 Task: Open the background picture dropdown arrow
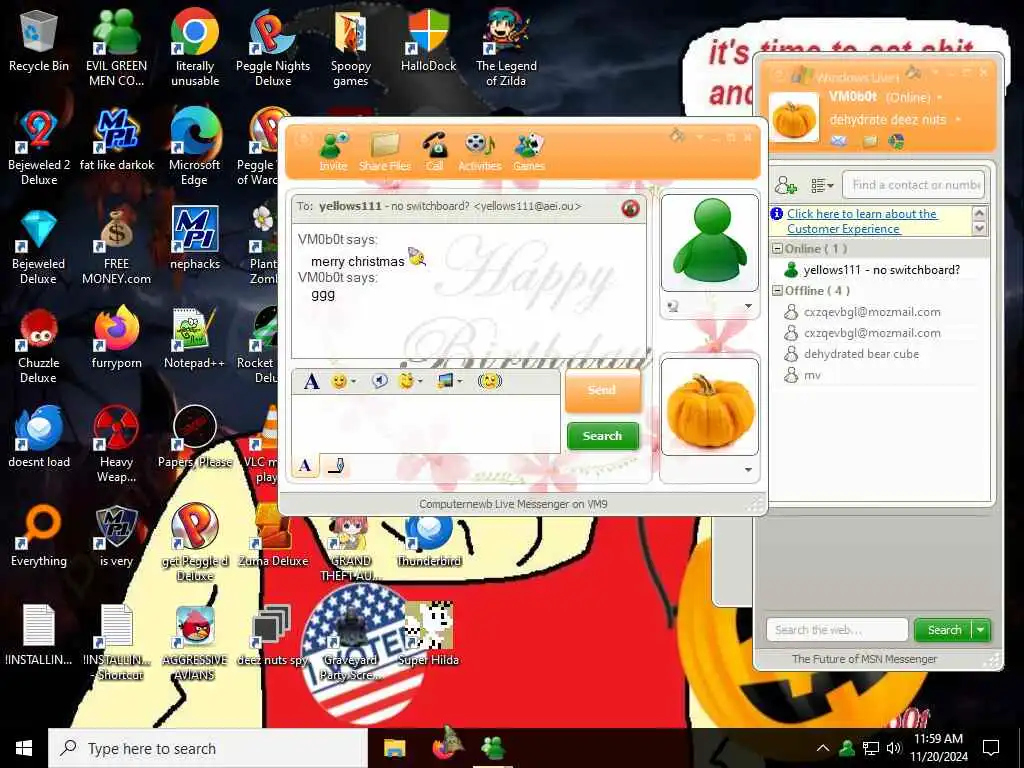pos(460,381)
